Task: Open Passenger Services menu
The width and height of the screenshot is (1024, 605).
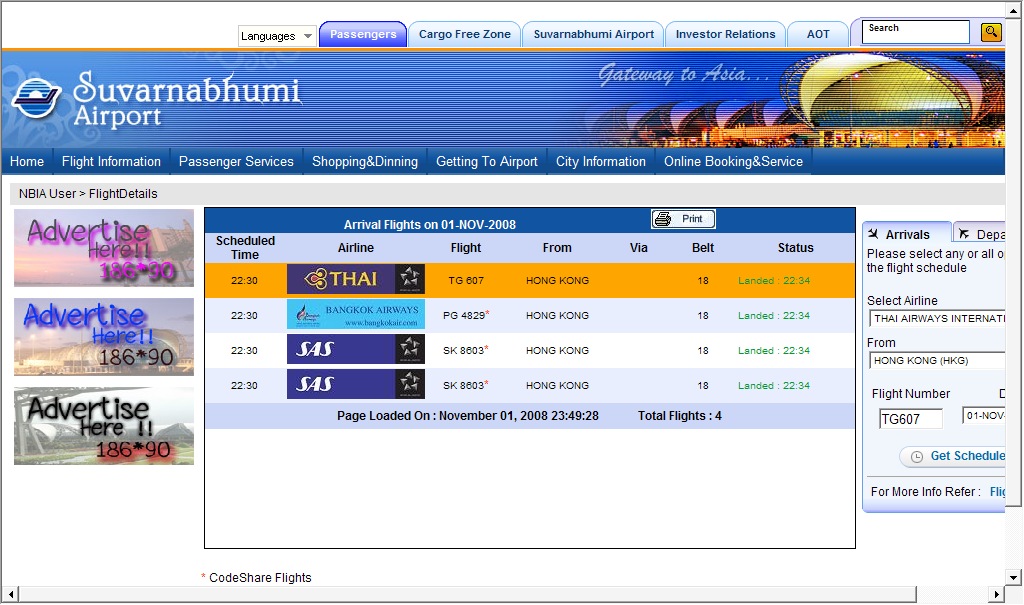Action: pos(236,161)
